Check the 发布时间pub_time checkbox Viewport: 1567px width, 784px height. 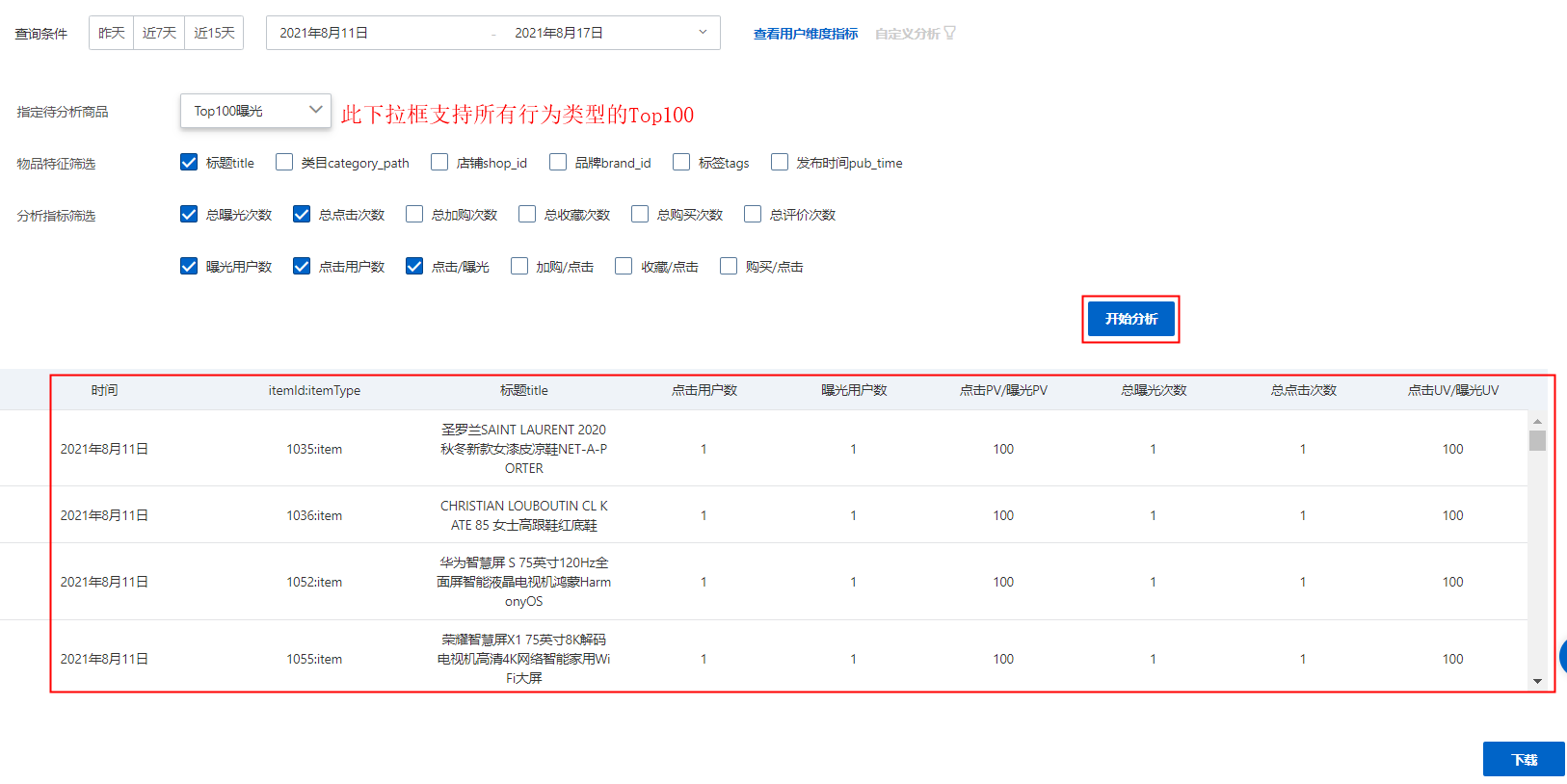[x=780, y=162]
